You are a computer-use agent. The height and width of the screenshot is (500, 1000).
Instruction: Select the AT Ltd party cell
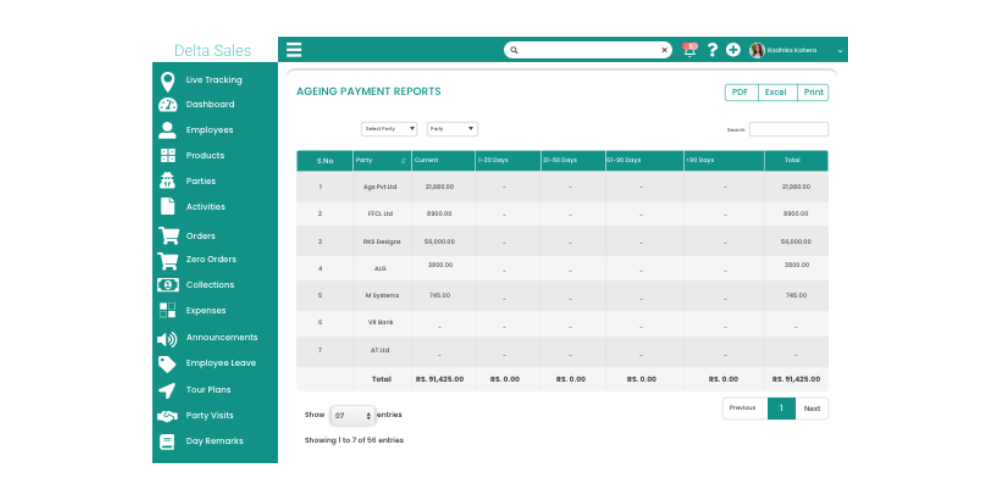(x=383, y=351)
